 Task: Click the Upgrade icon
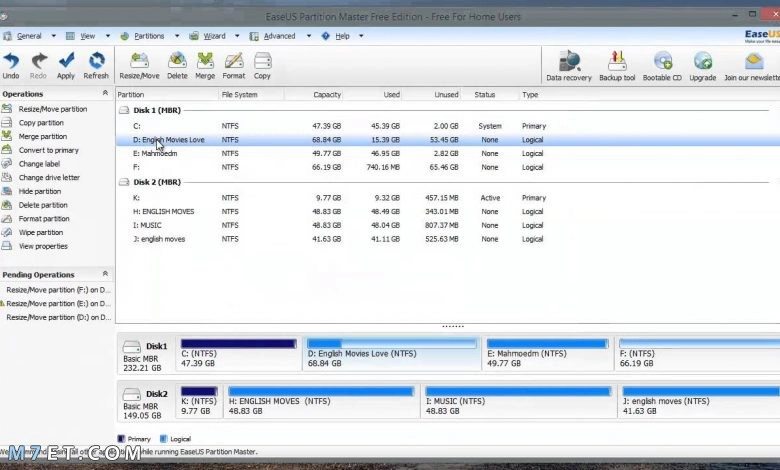pyautogui.click(x=702, y=66)
